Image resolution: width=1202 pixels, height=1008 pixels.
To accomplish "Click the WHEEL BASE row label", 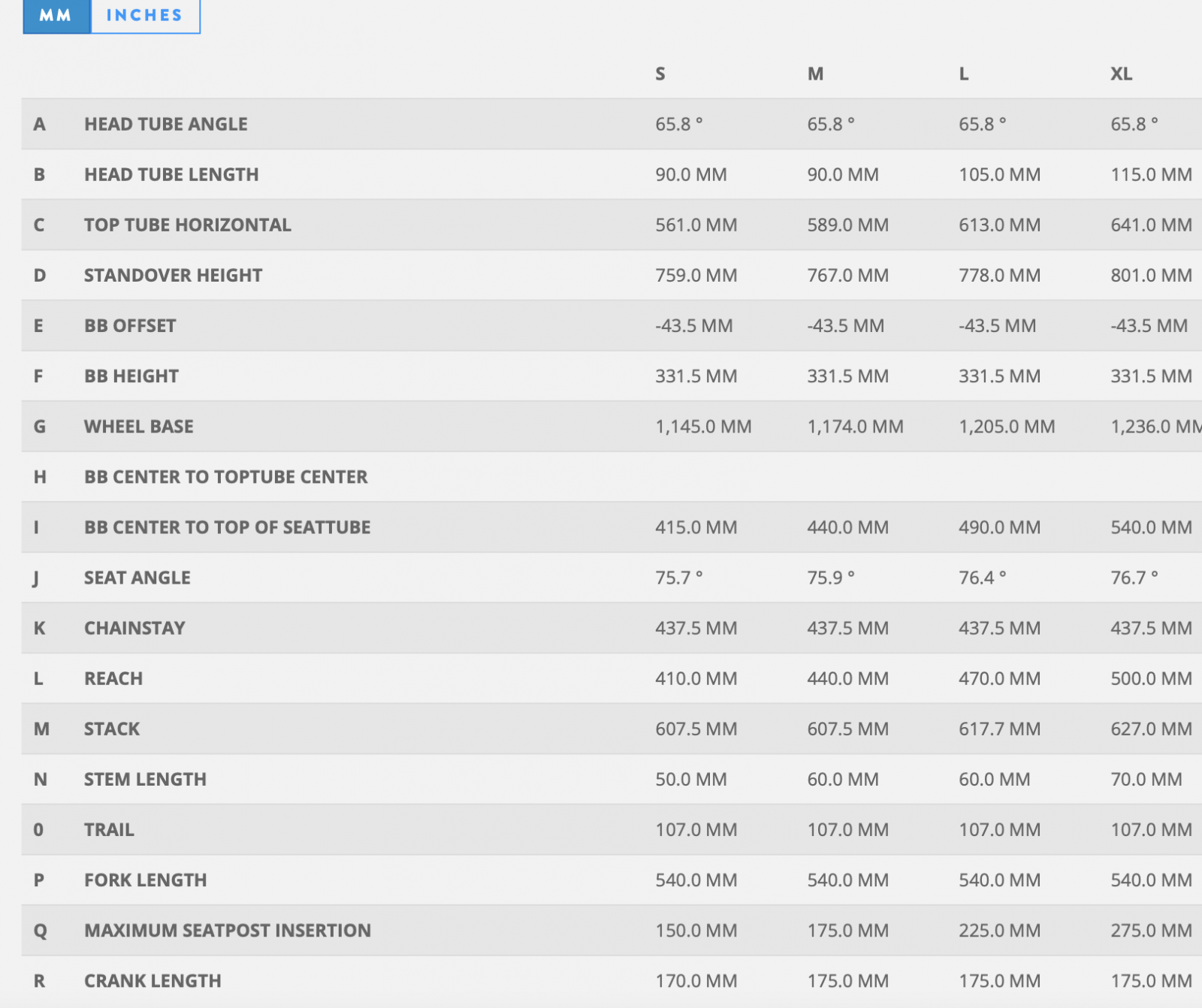I will click(139, 426).
